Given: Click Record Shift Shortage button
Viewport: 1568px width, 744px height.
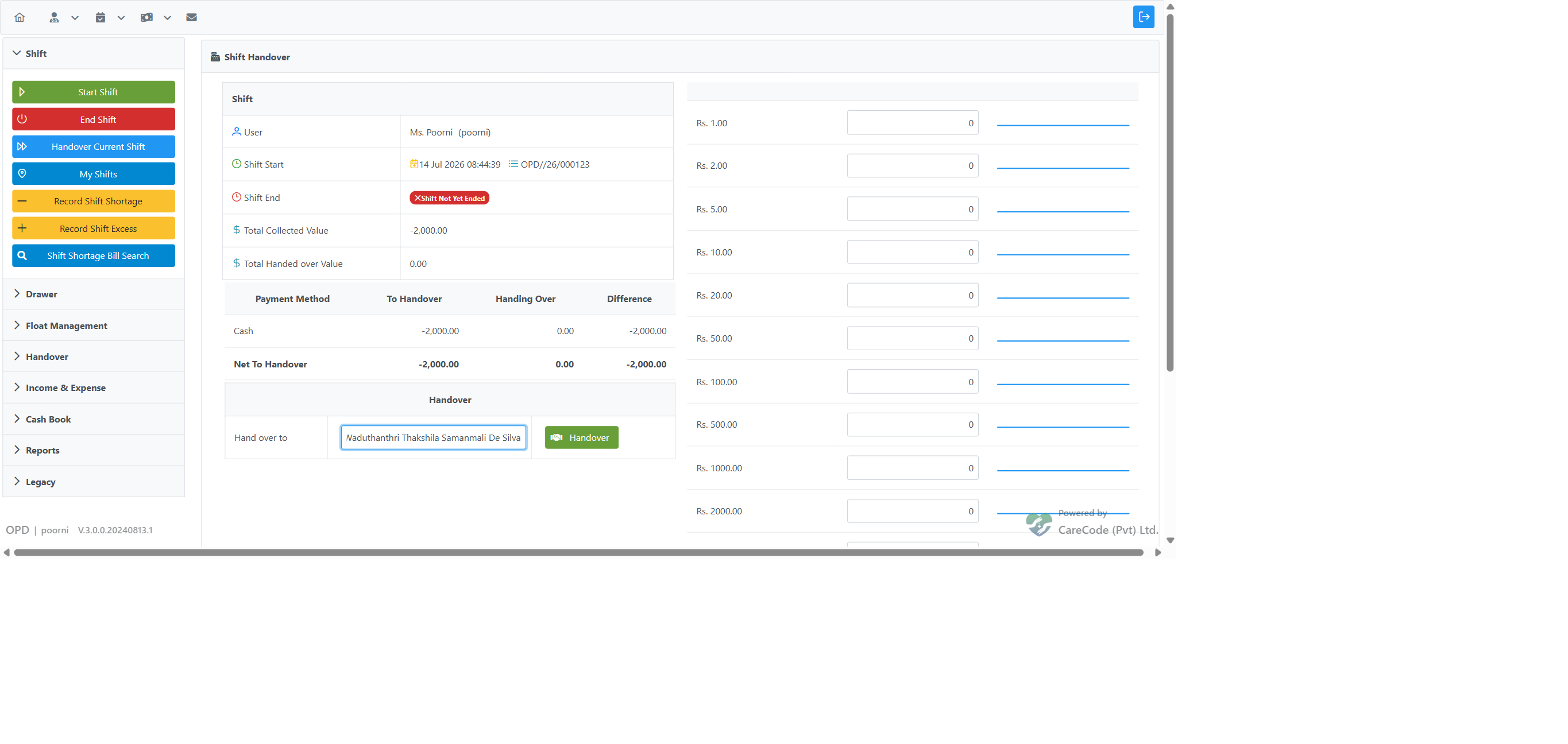Looking at the screenshot, I should 94,201.
